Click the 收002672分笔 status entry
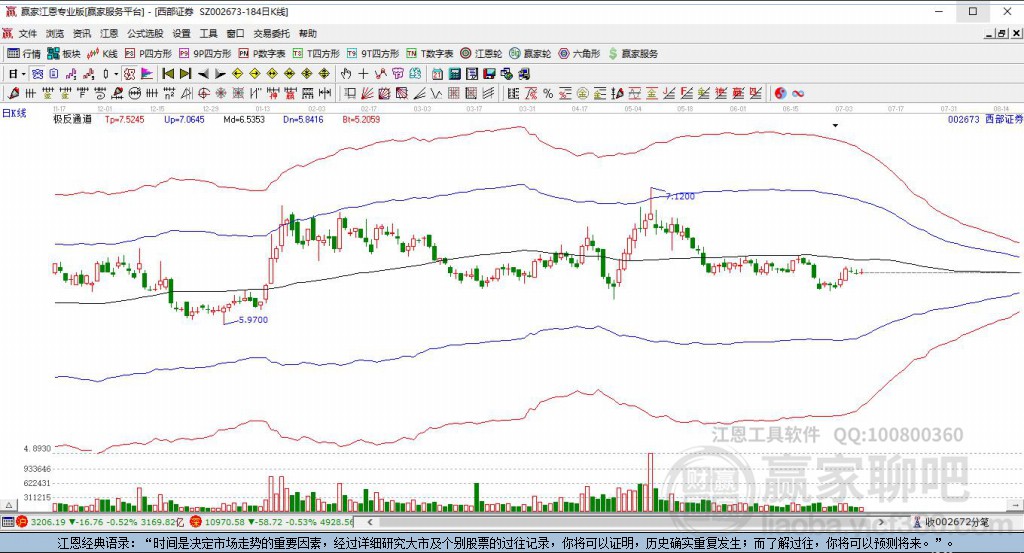Image resolution: width=1024 pixels, height=553 pixels. (x=951, y=522)
